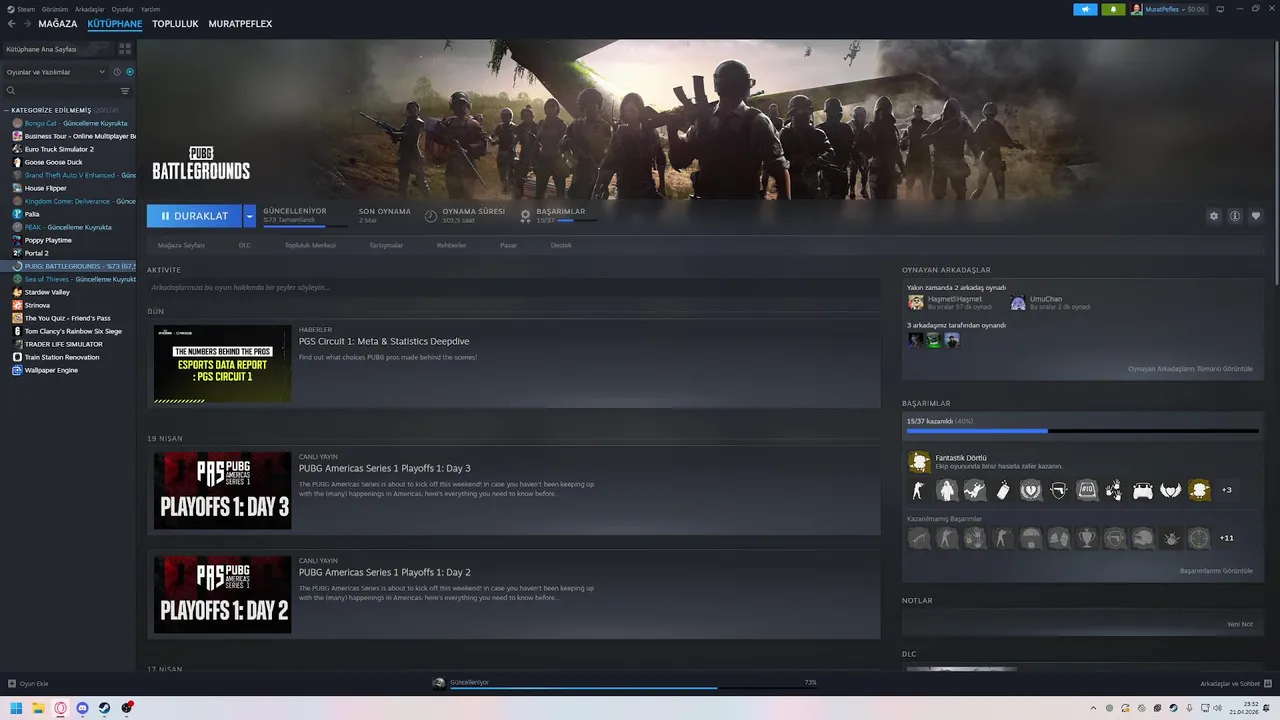Switch to Big Picture mode via monitor icon
Screen dimensions: 1280x720
[x=1220, y=9]
